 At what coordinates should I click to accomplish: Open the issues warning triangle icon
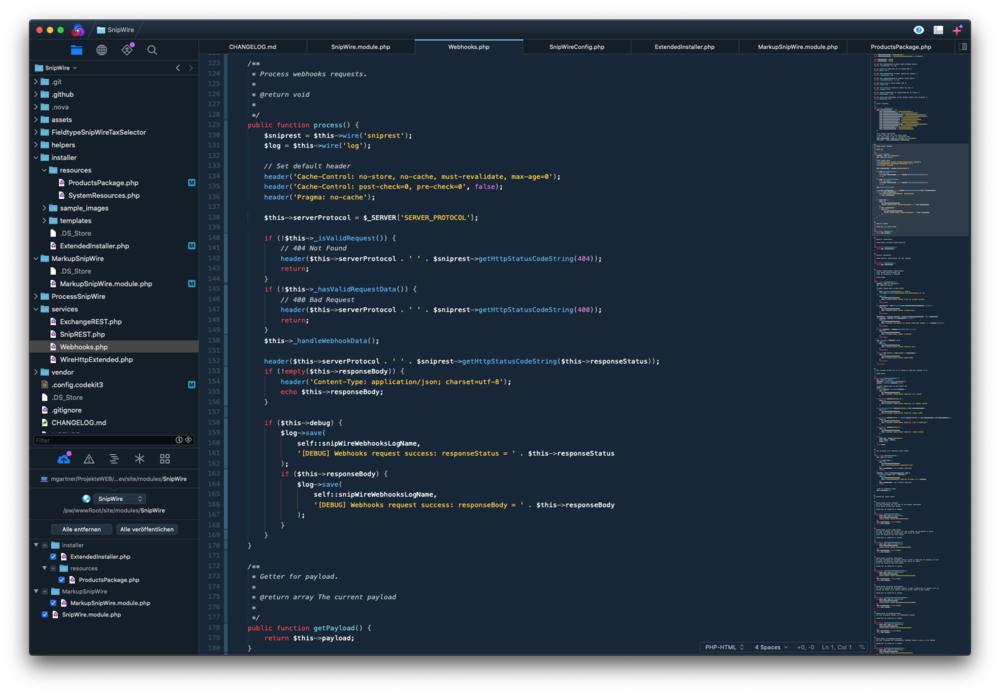pos(89,459)
